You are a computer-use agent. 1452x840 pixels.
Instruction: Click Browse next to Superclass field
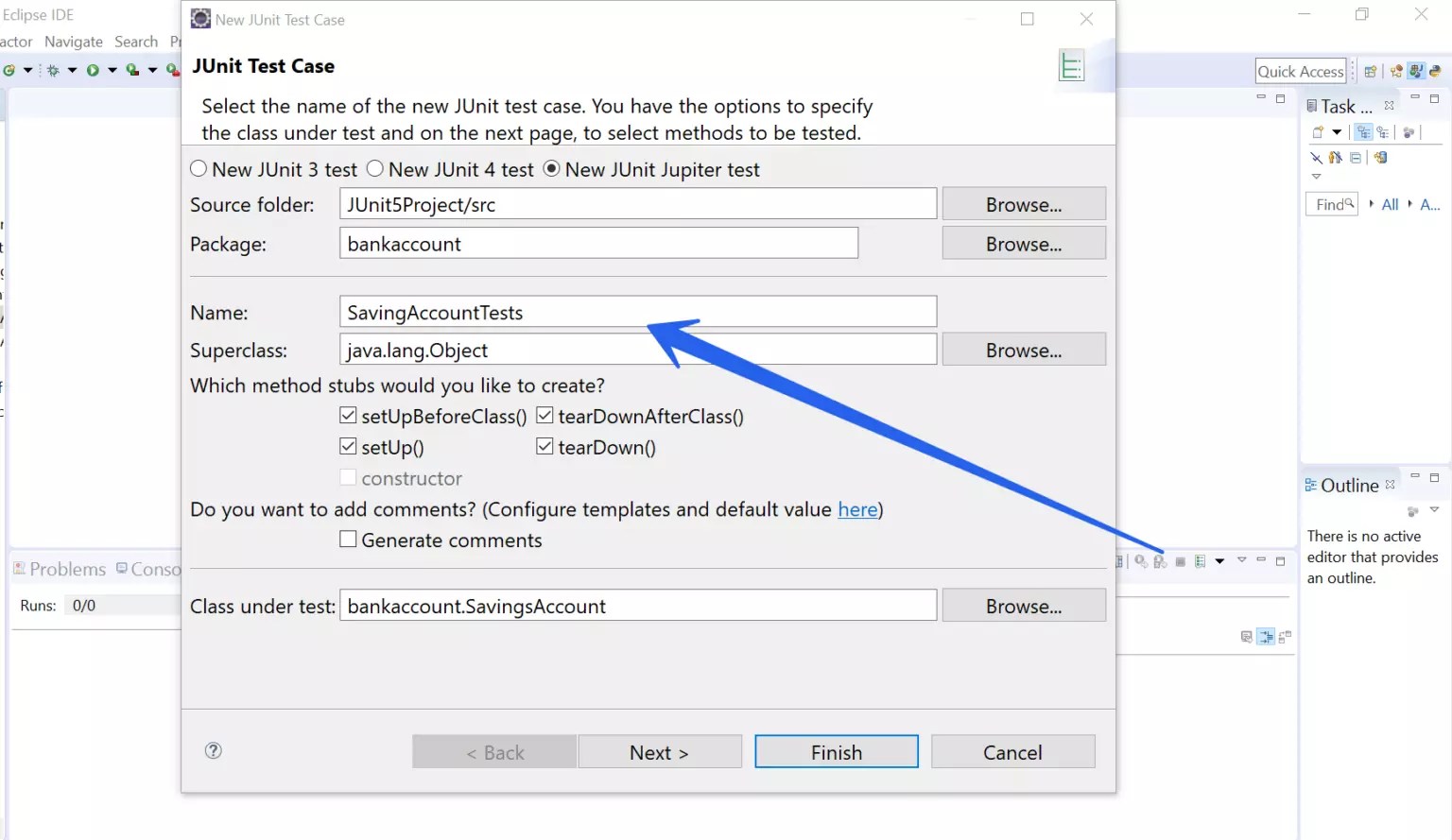pos(1024,349)
